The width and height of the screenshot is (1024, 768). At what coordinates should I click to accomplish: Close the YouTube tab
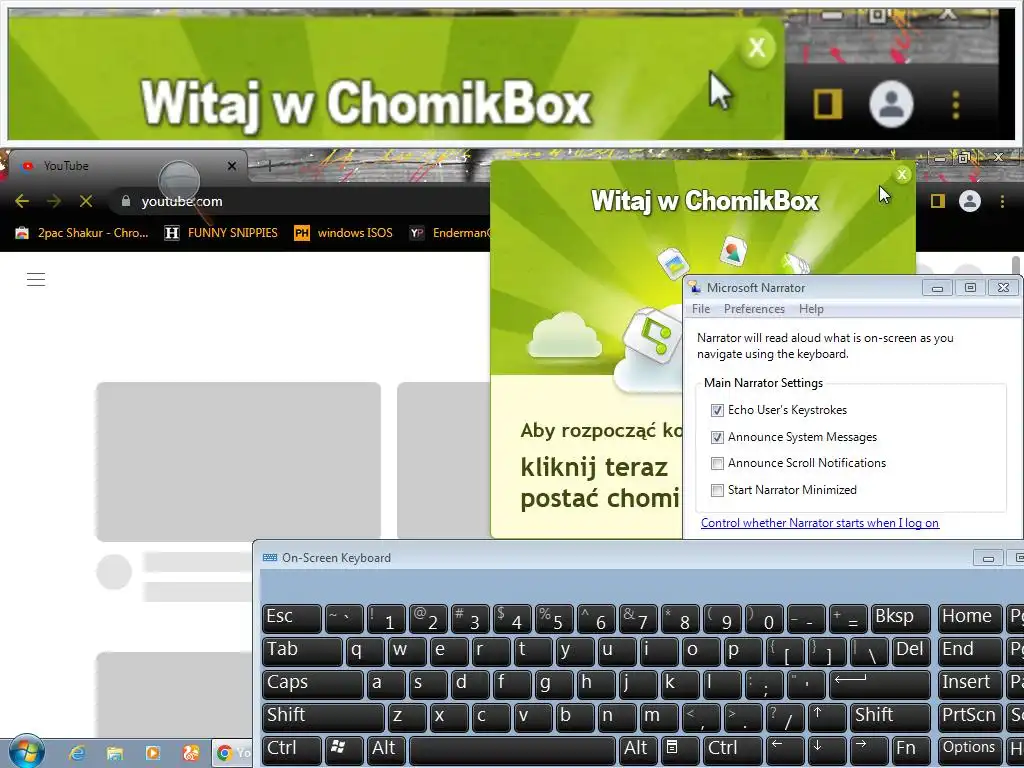(232, 166)
